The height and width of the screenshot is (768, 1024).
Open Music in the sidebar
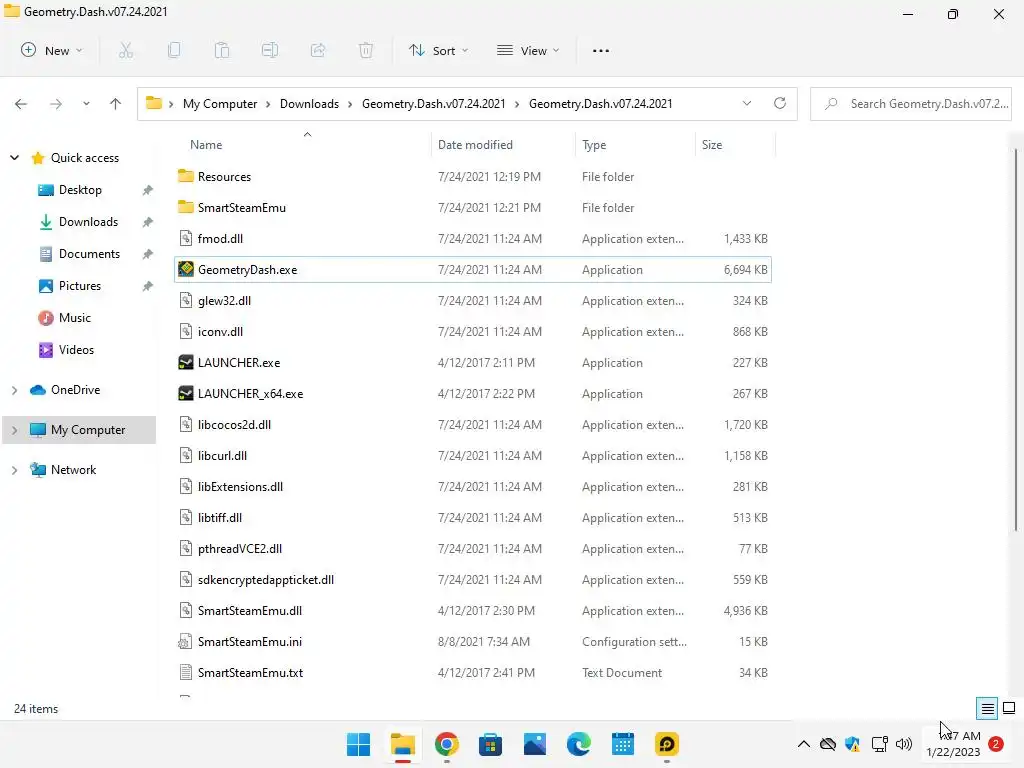pos(74,317)
